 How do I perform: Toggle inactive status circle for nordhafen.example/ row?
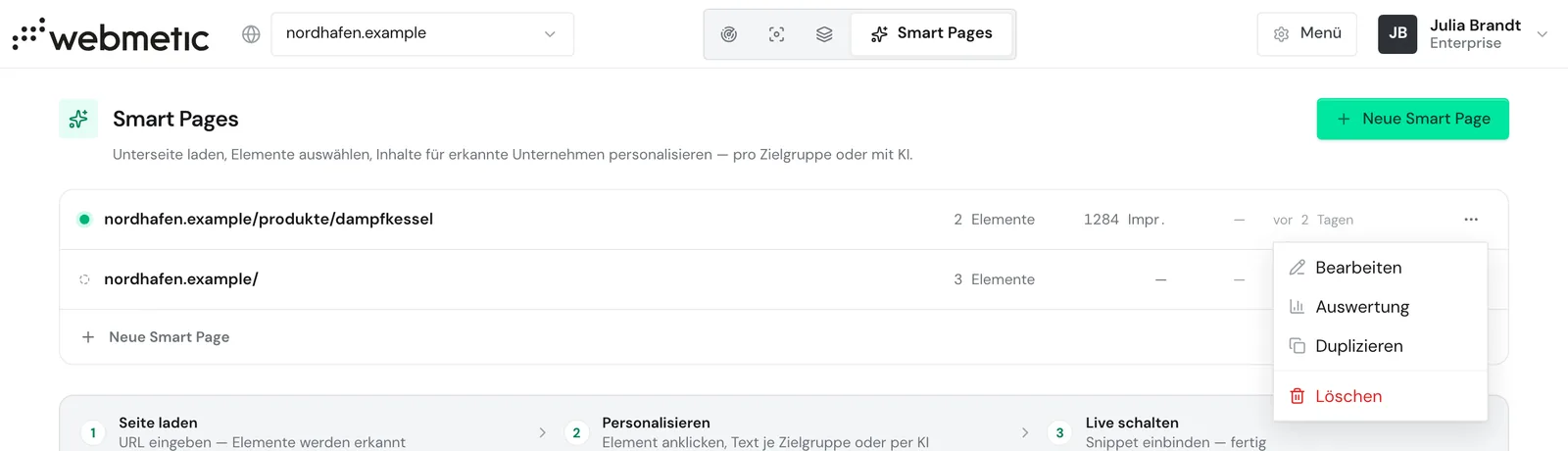84,279
